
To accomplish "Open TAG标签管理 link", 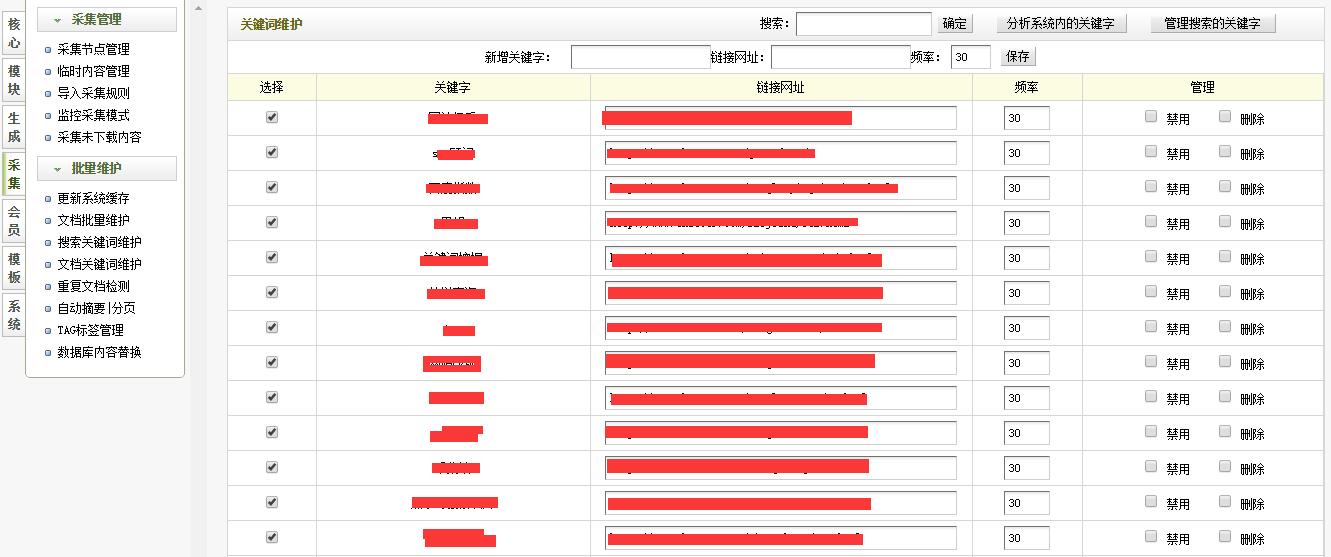I will click(x=90, y=330).
